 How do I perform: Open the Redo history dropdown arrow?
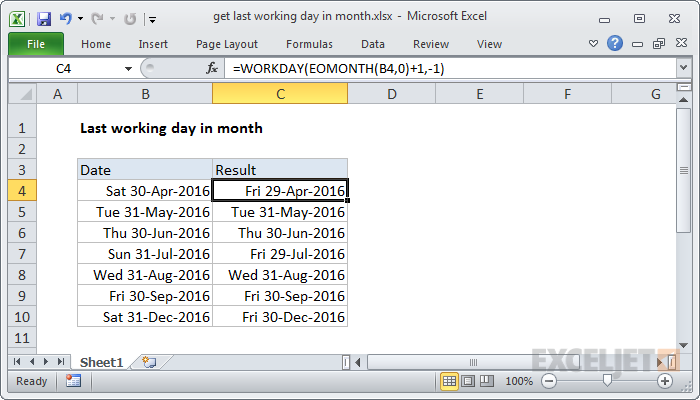[x=112, y=19]
